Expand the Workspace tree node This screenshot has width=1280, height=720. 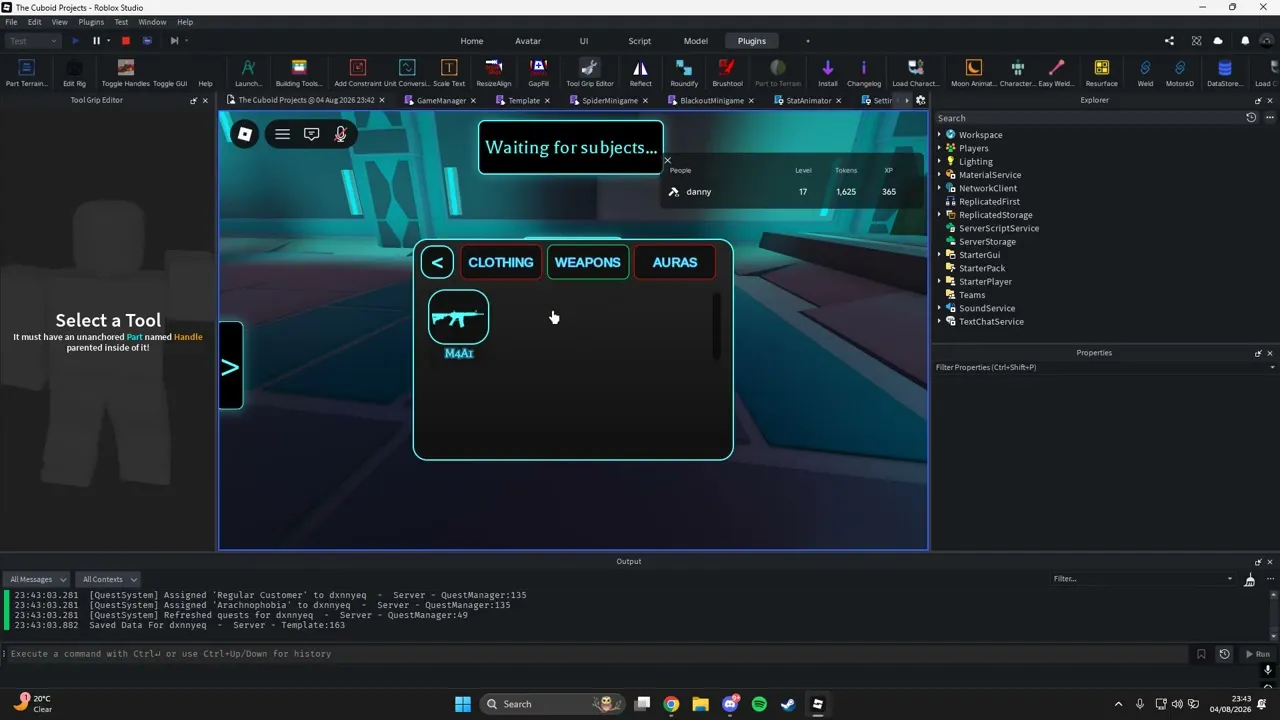(x=939, y=135)
